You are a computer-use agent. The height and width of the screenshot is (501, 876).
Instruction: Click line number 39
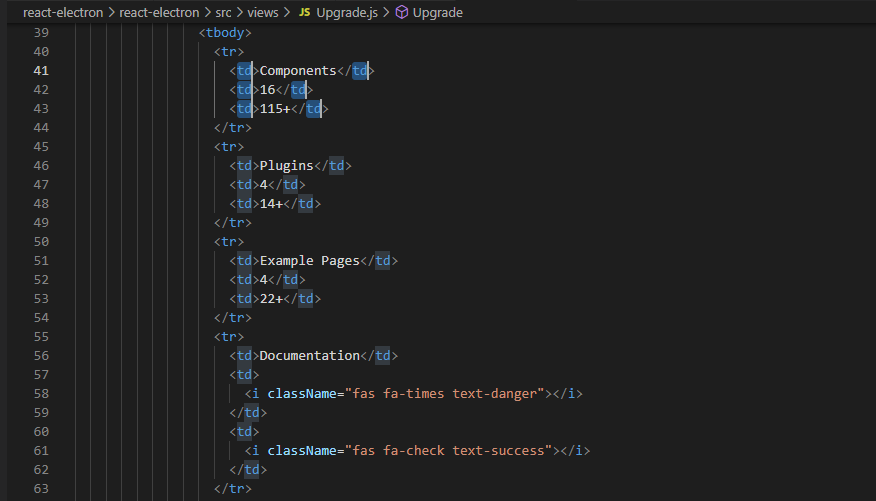point(41,33)
